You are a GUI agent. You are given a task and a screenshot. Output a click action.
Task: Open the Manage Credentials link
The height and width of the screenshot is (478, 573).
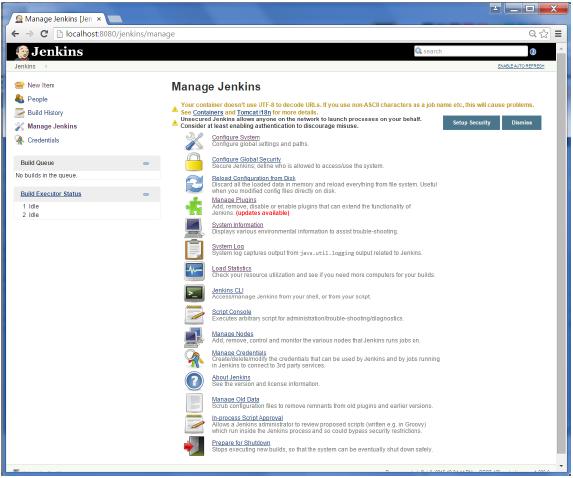(x=239, y=353)
